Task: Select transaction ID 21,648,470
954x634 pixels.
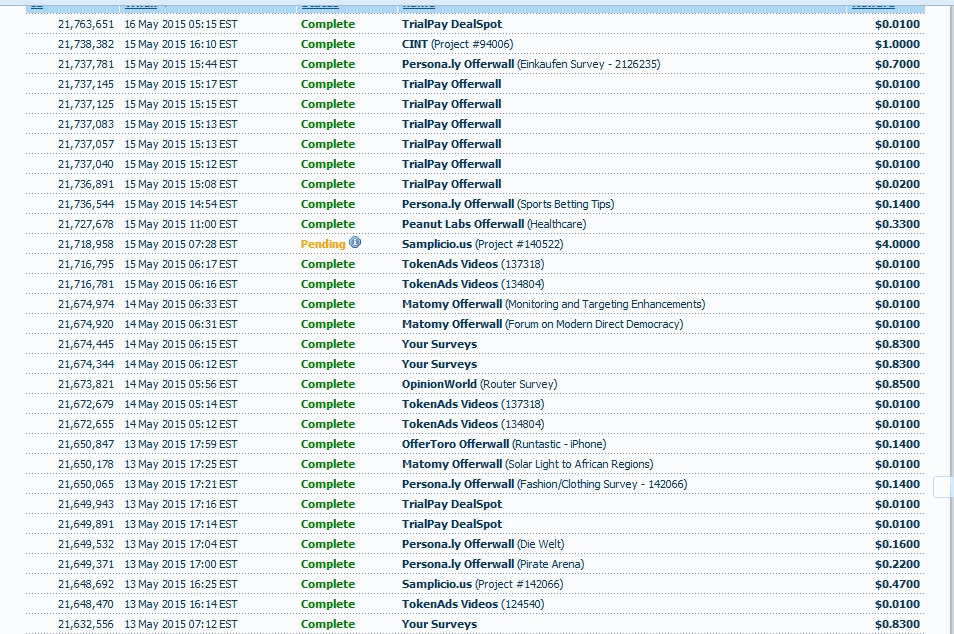Action: tap(86, 605)
